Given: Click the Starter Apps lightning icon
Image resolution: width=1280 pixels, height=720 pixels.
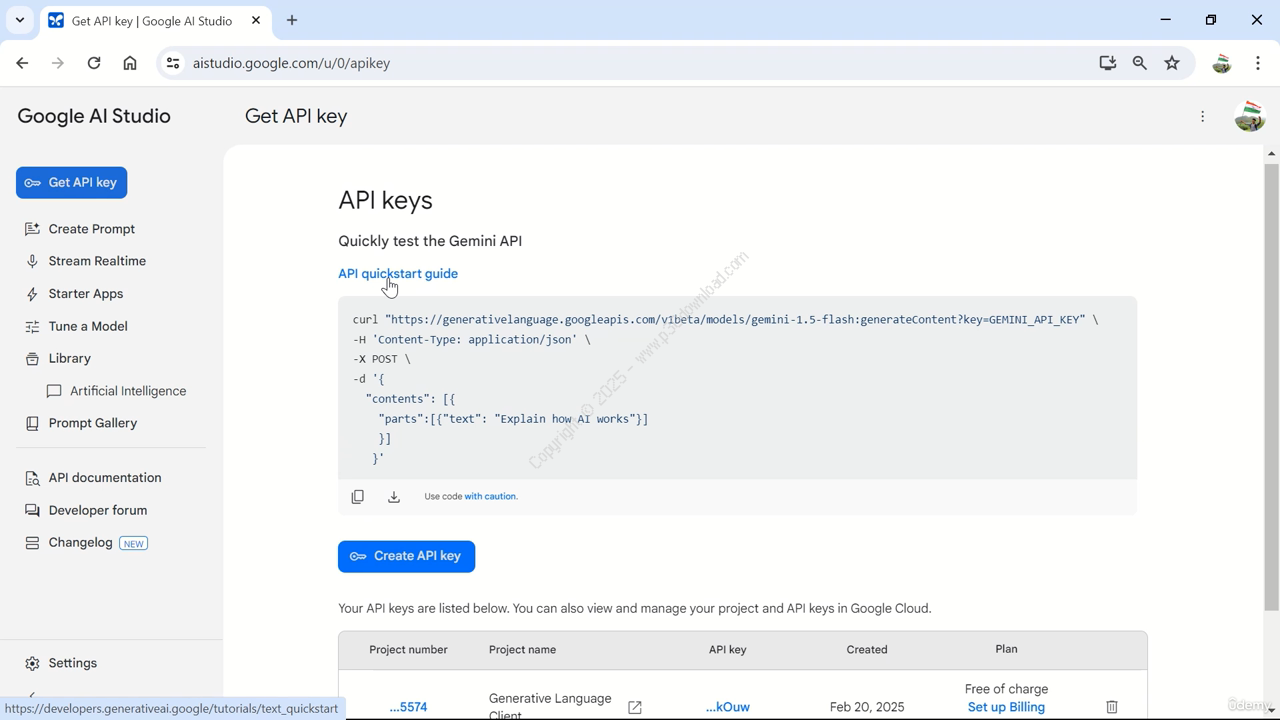Looking at the screenshot, I should (x=32, y=294).
